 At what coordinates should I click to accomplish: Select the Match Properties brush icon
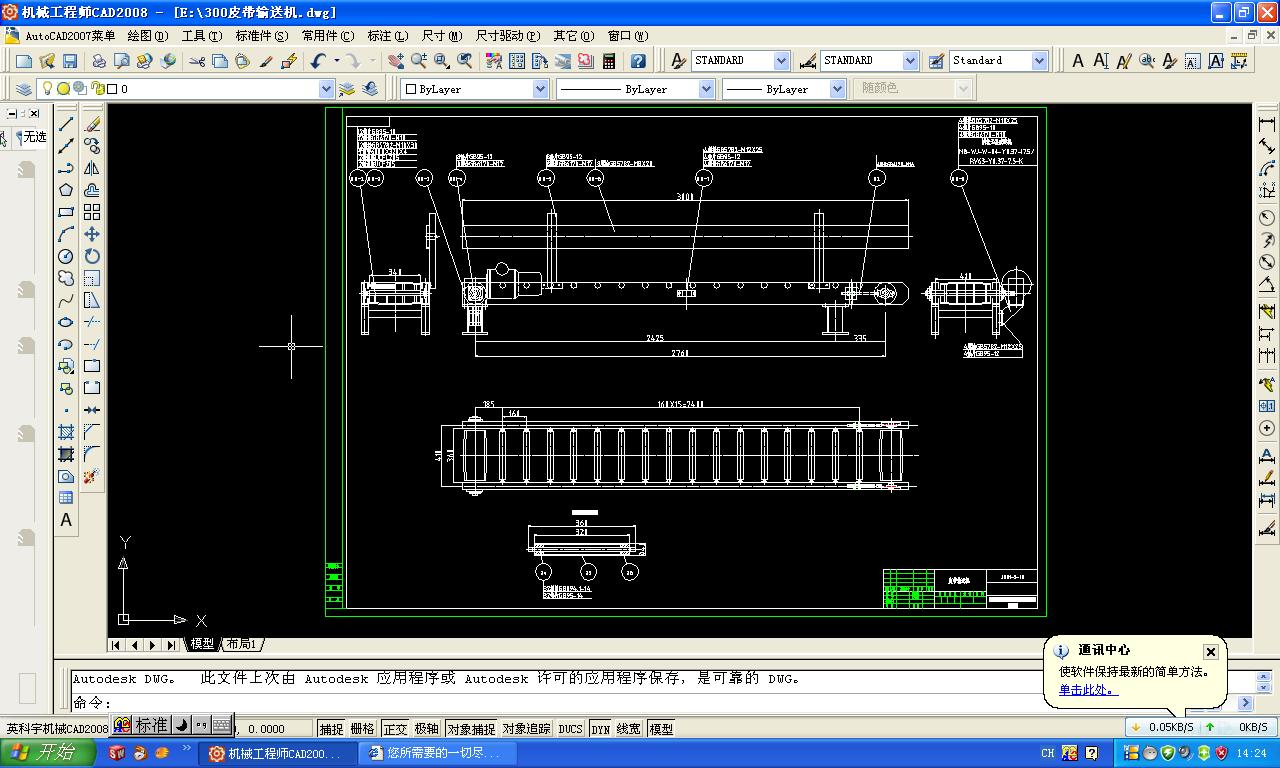(266, 61)
